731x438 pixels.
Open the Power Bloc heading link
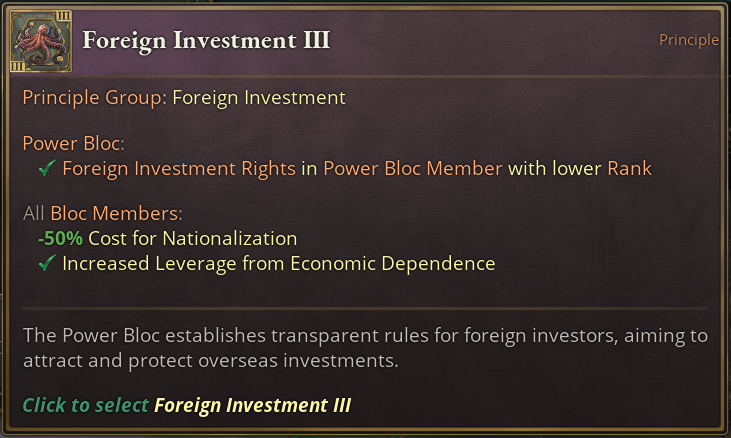pos(71,143)
